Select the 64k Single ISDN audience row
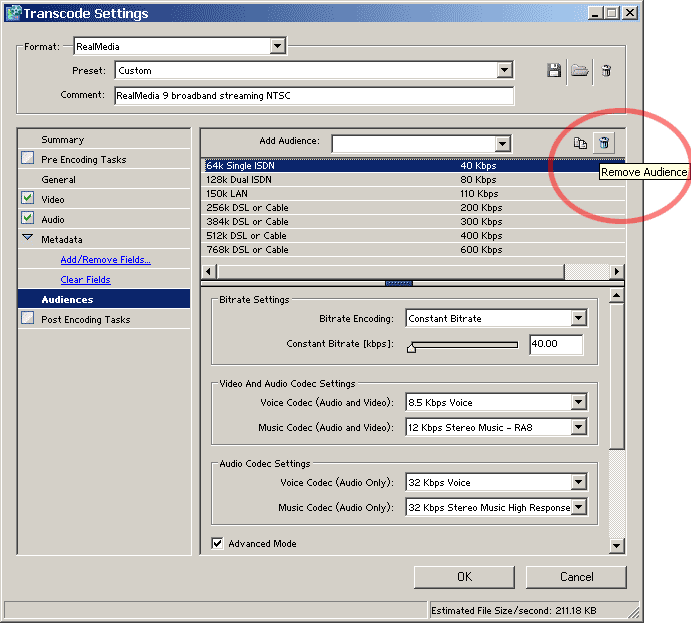Viewport: 691px width, 623px height. tap(413, 166)
